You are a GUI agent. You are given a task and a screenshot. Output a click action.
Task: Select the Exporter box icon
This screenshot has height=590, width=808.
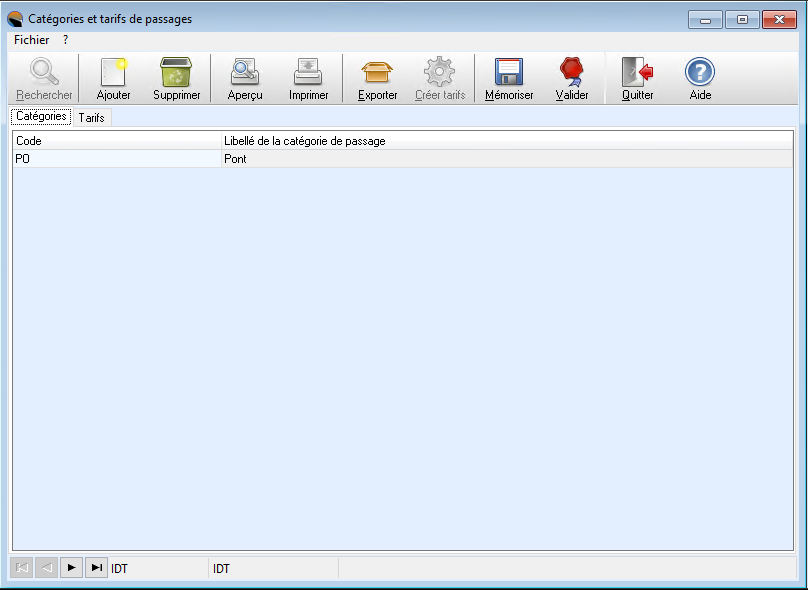coord(377,74)
